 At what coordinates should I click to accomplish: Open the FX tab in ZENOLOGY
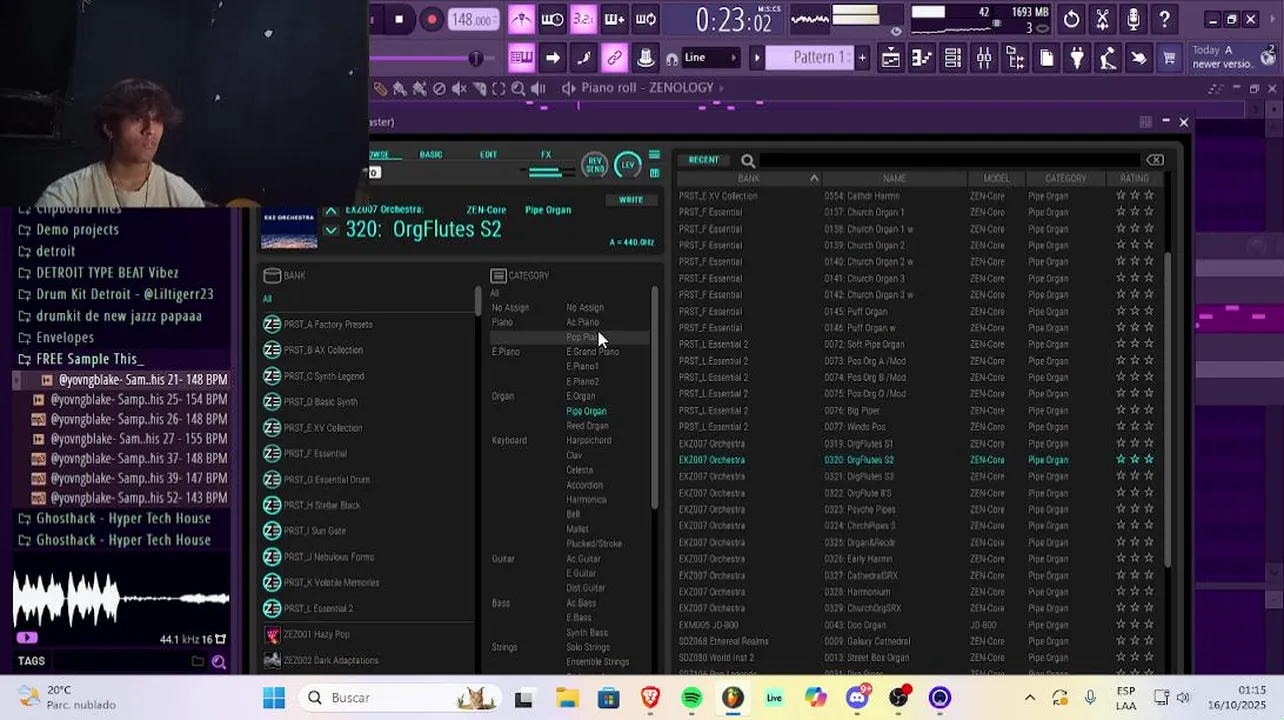point(546,154)
